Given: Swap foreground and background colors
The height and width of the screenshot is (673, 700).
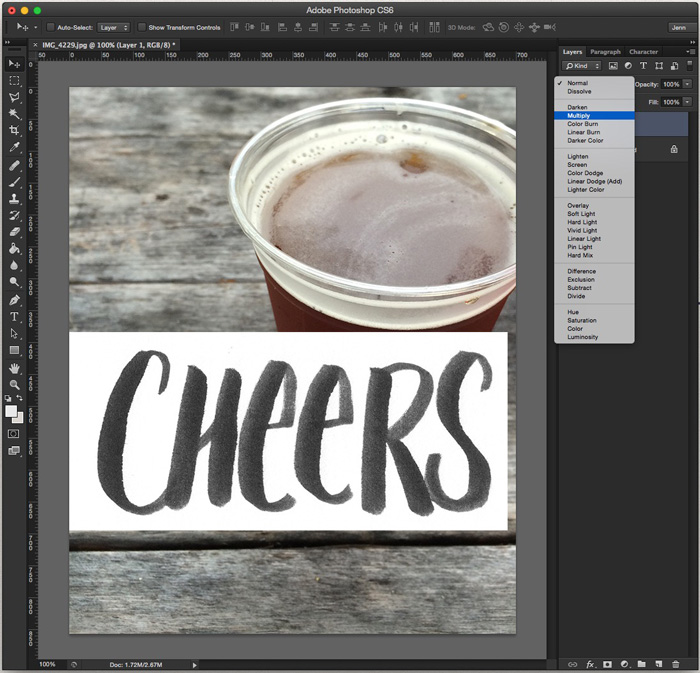Looking at the screenshot, I should pos(20,398).
